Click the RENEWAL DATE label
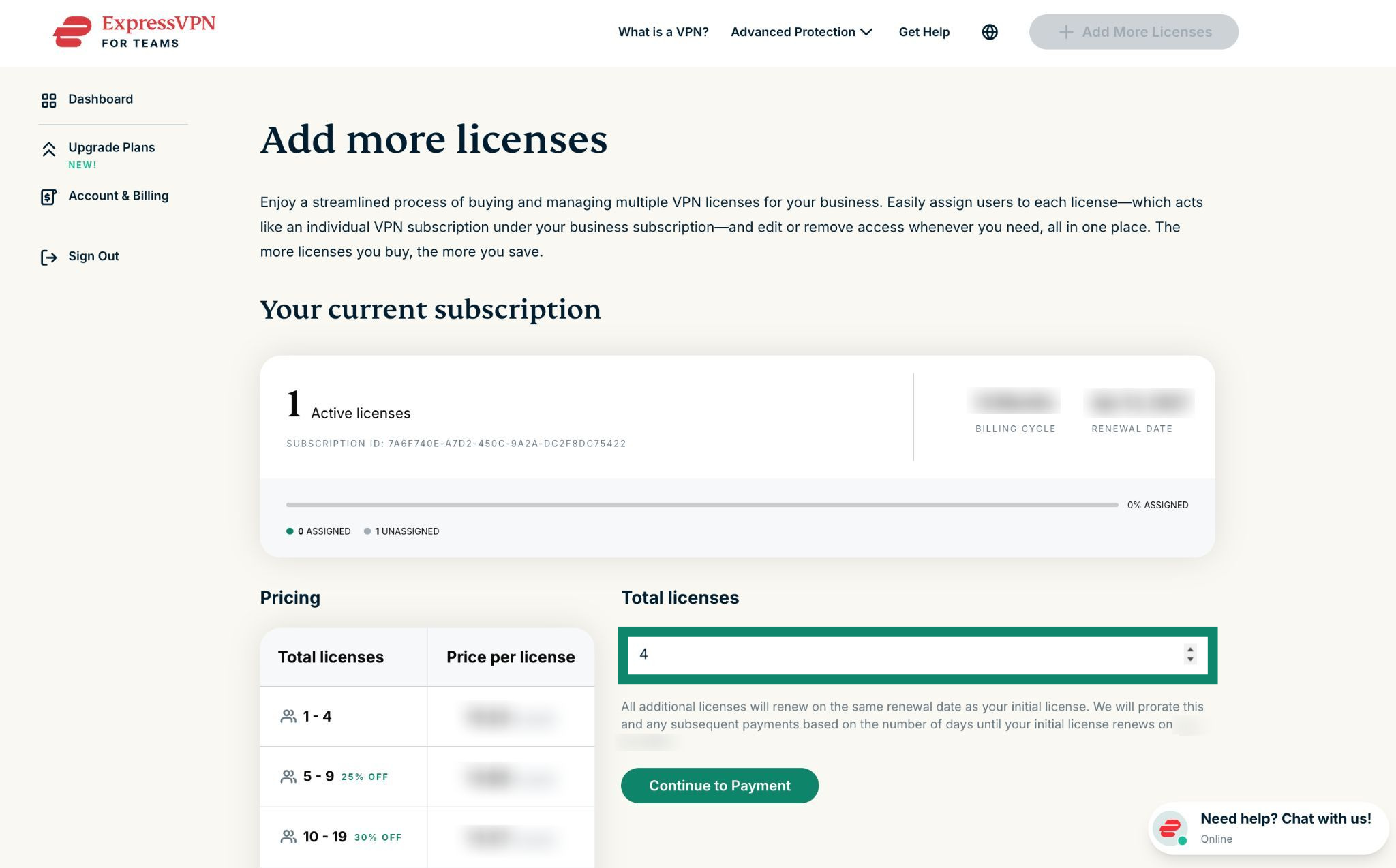1396x868 pixels. (1132, 429)
